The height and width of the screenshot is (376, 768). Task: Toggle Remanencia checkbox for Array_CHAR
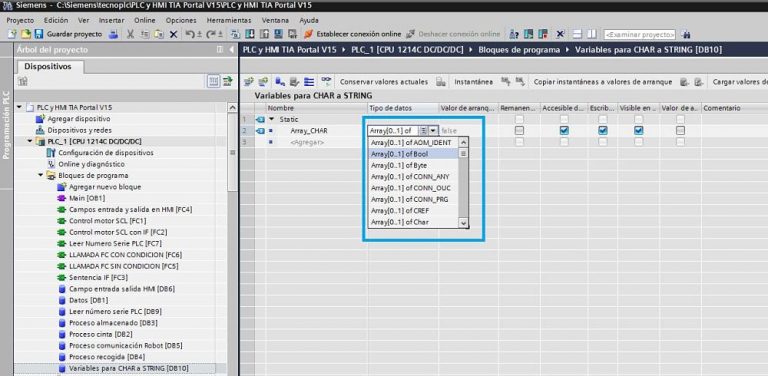[x=519, y=131]
